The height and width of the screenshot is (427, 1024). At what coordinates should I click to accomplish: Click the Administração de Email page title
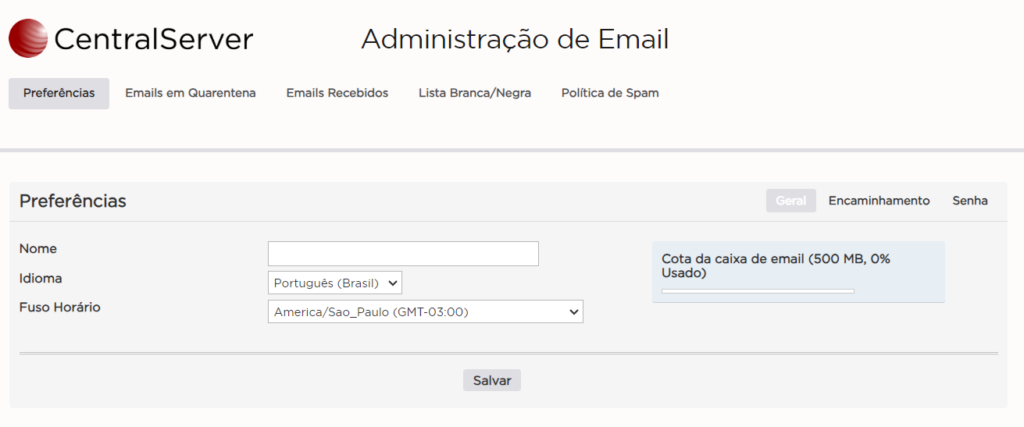[514, 40]
